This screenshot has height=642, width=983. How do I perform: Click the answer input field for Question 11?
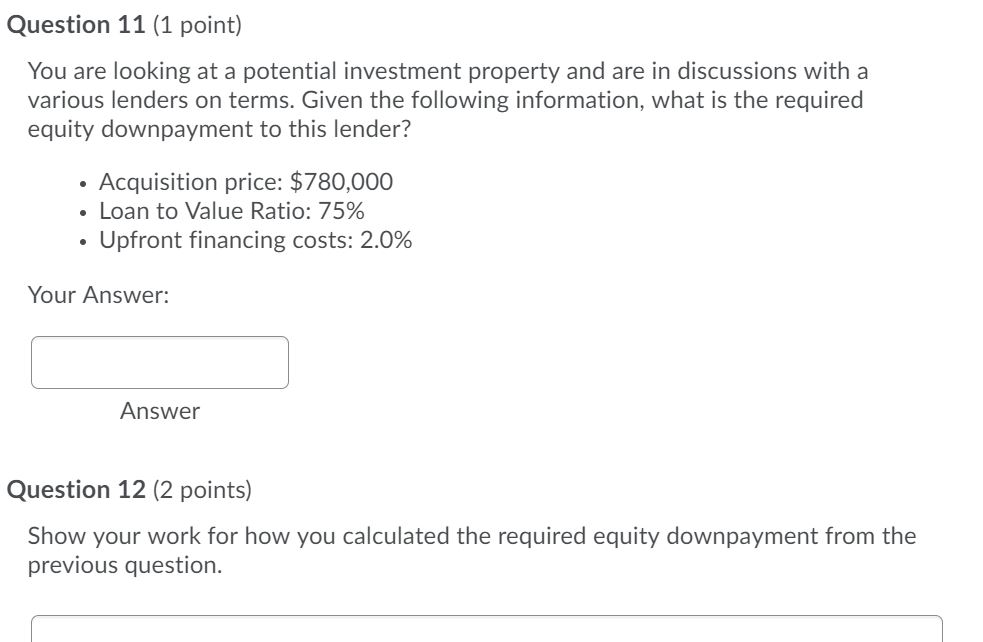(x=160, y=362)
